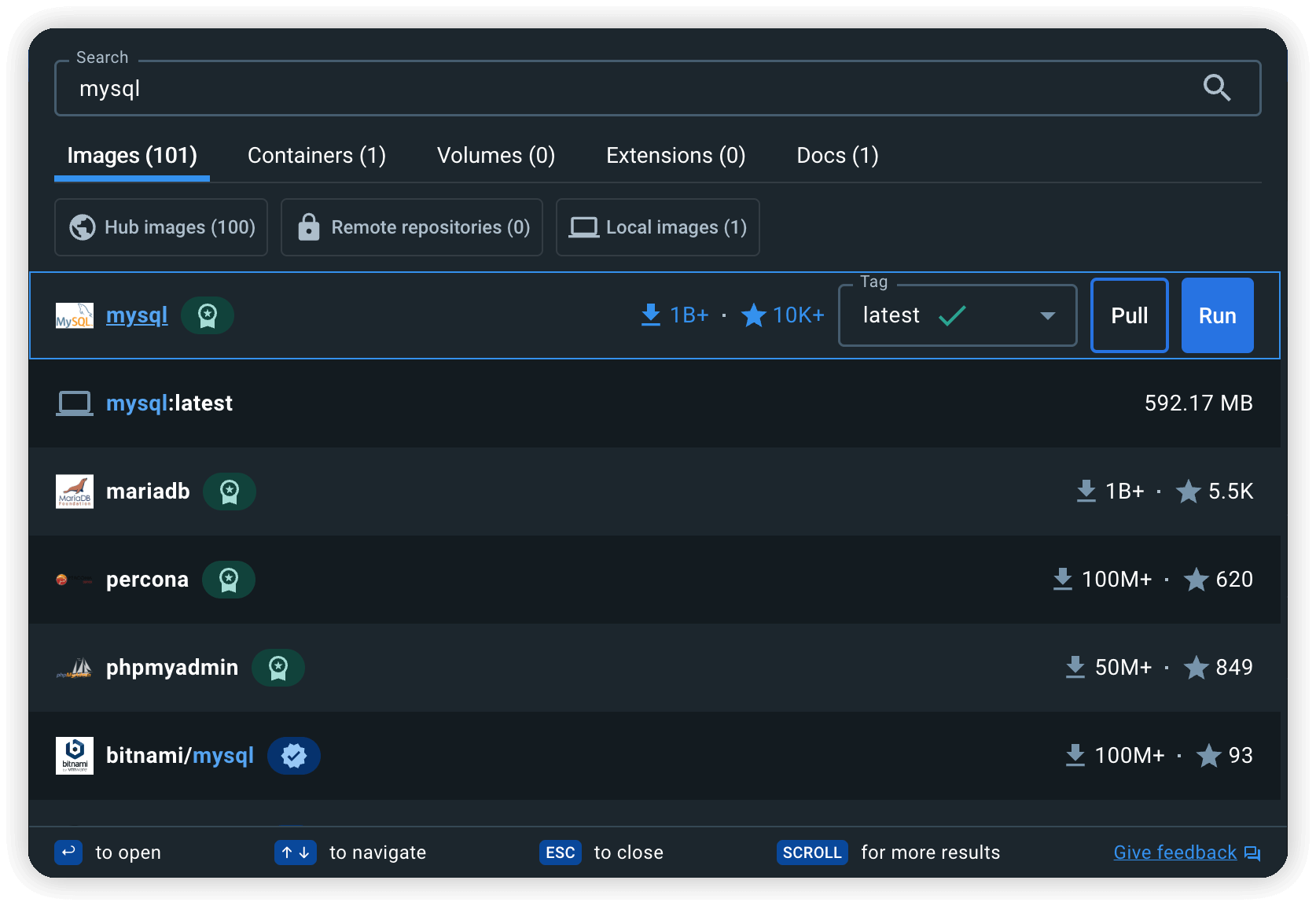Click the verified publisher badge next to bitnami/mysql
Image resolution: width=1316 pixels, height=906 pixels.
(x=294, y=756)
